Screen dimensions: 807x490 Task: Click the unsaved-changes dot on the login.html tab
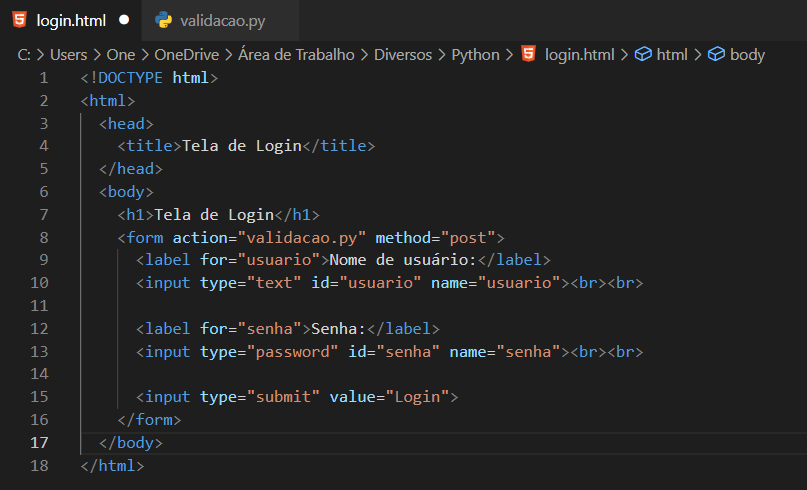coord(124,20)
